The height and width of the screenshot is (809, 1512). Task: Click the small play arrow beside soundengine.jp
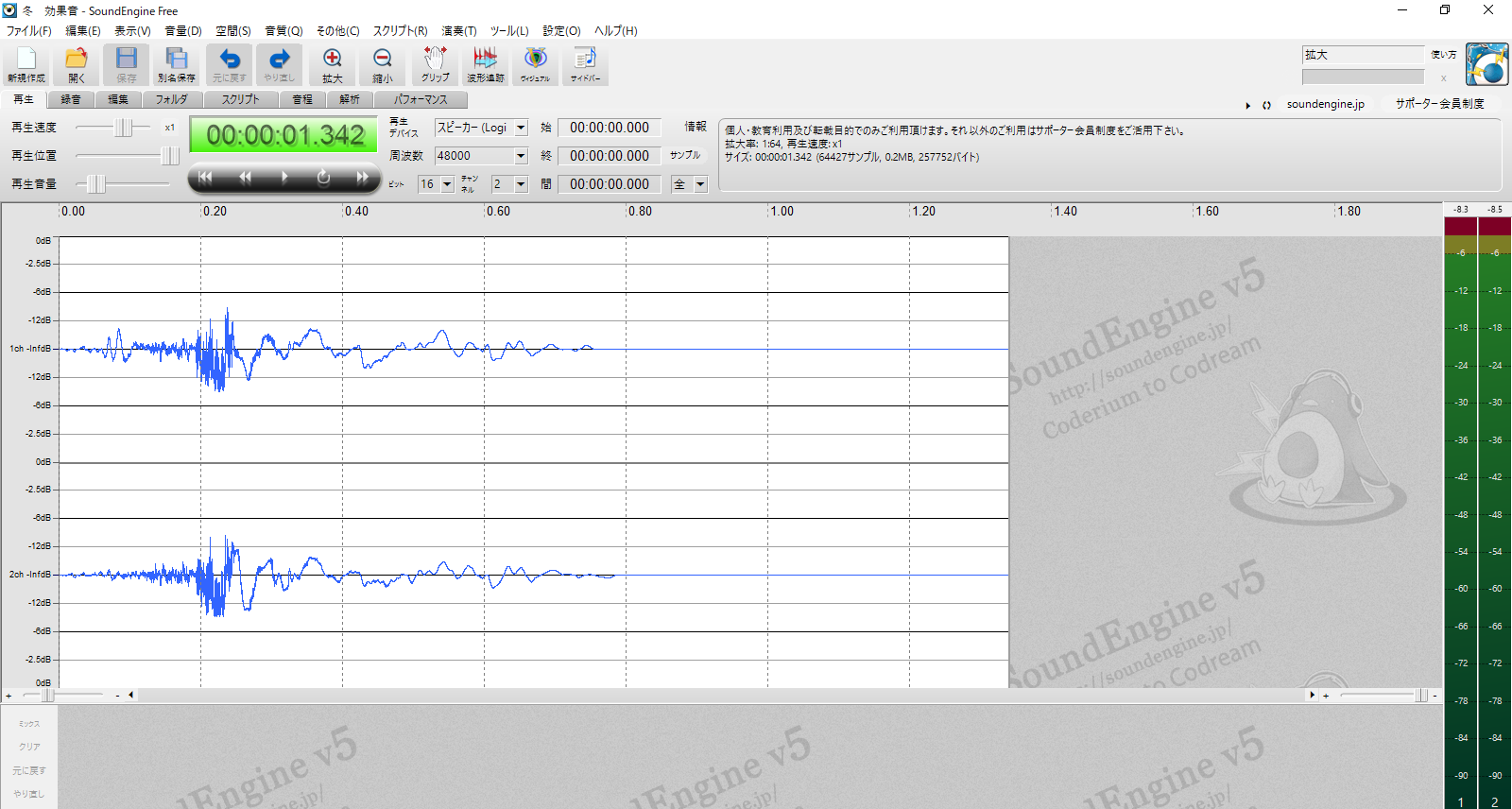coord(1248,105)
